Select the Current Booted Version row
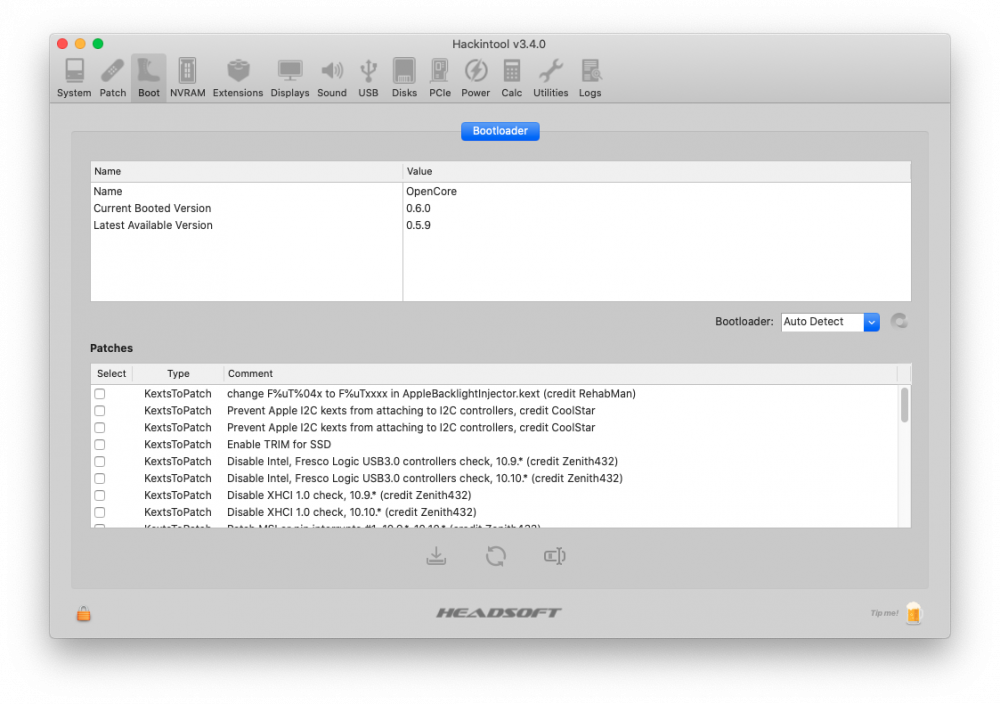This screenshot has width=1000, height=704. pos(501,209)
